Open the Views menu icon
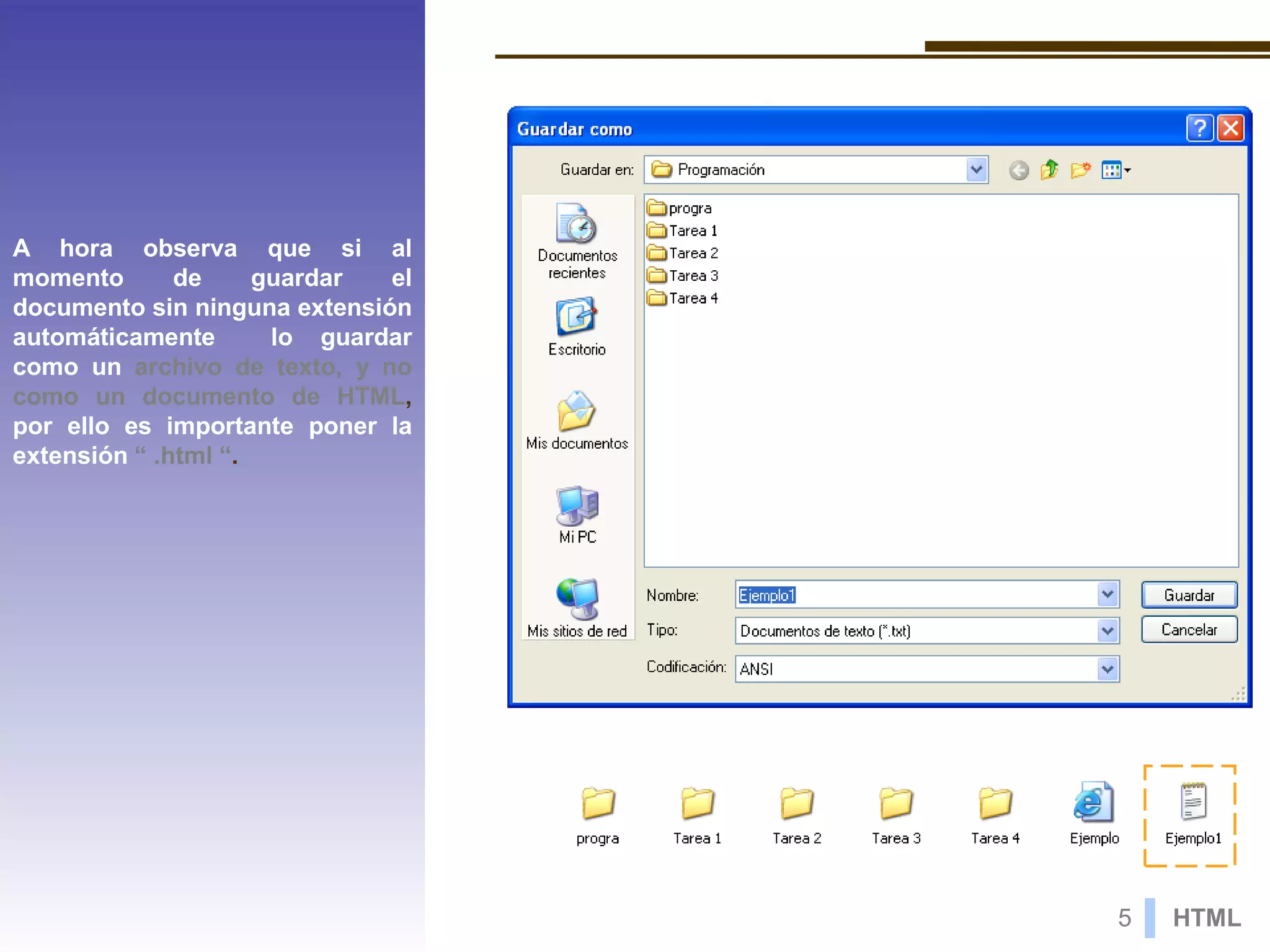The height and width of the screenshot is (952, 1270). 1116,170
